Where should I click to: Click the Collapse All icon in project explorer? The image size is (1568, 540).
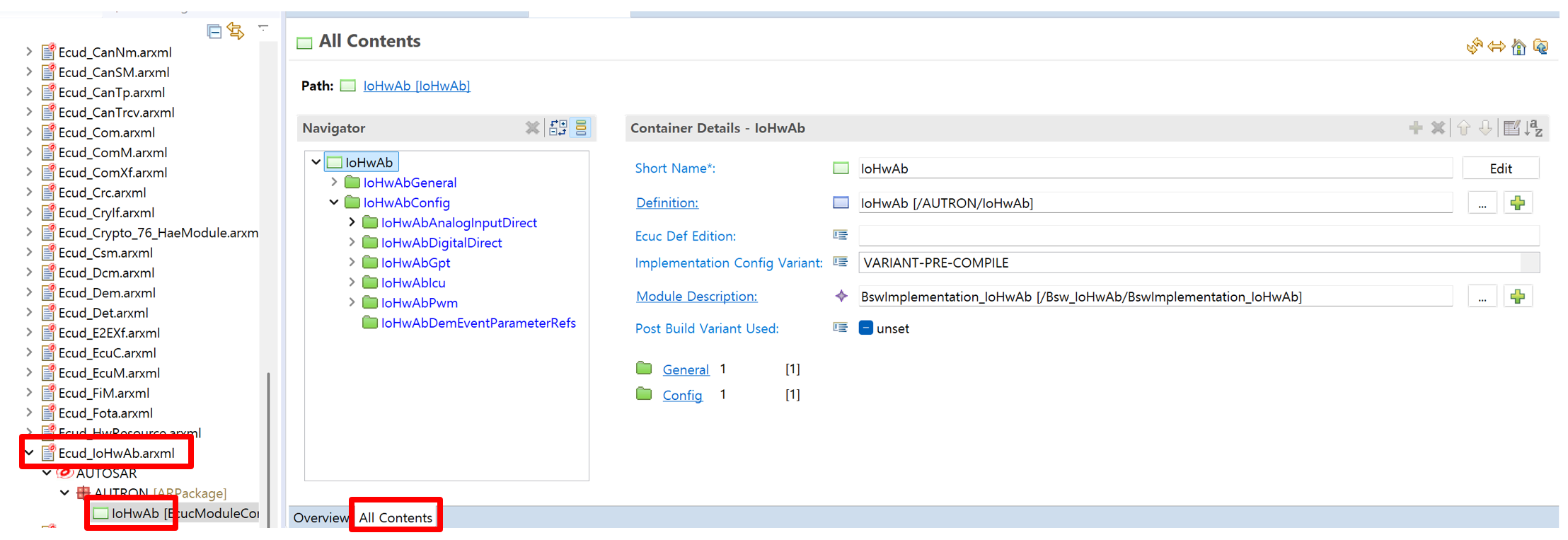(214, 32)
